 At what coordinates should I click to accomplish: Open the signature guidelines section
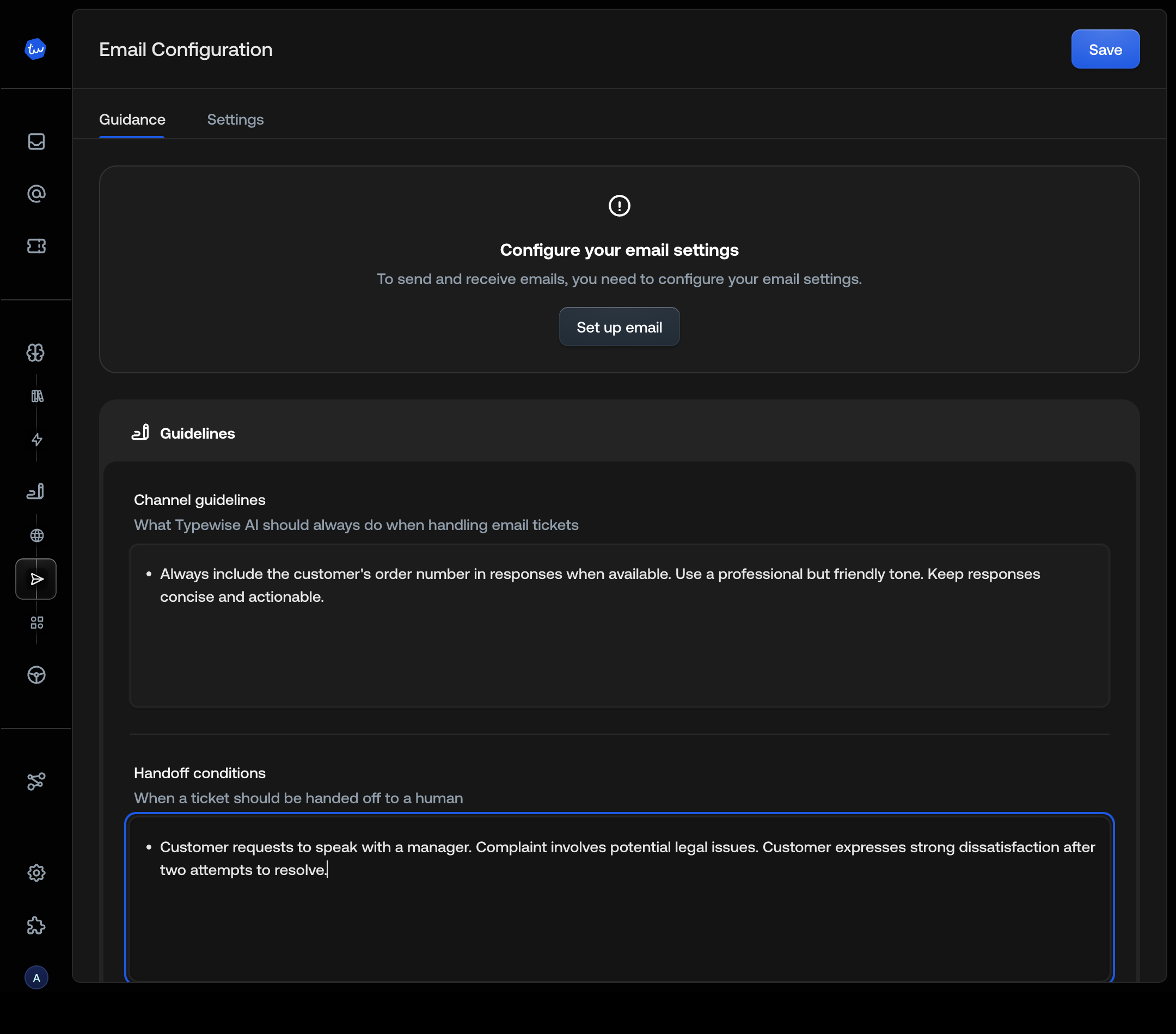click(36, 491)
